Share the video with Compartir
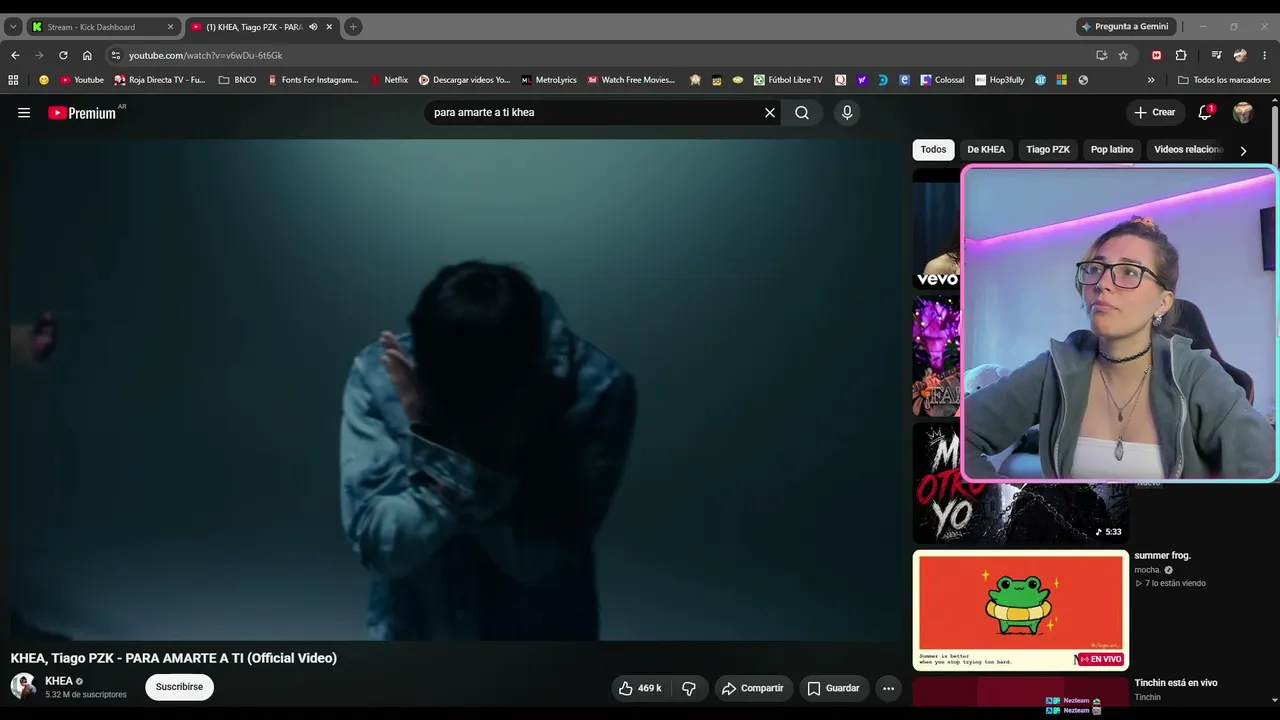Viewport: 1280px width, 720px height. 752,688
